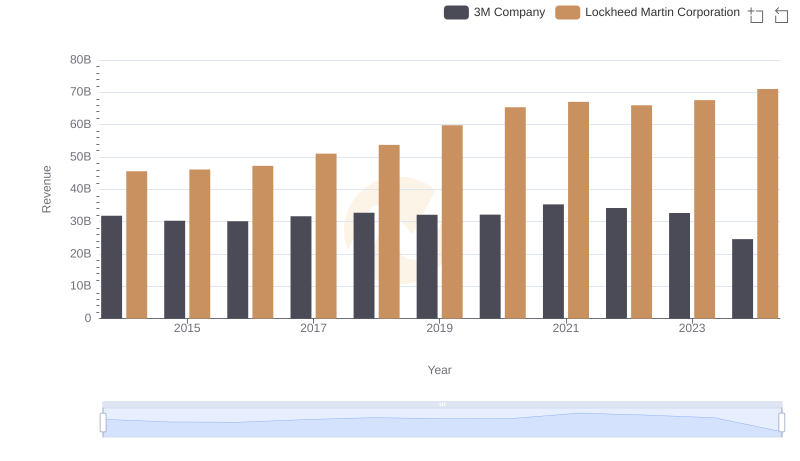The height and width of the screenshot is (461, 800).
Task: Click the y-axis label 60B
Action: 81,124
